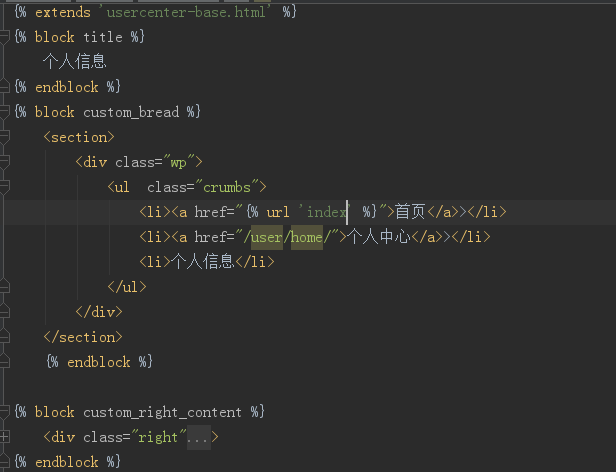Click the 'wp' class value
The width and height of the screenshot is (616, 472).
179,162
